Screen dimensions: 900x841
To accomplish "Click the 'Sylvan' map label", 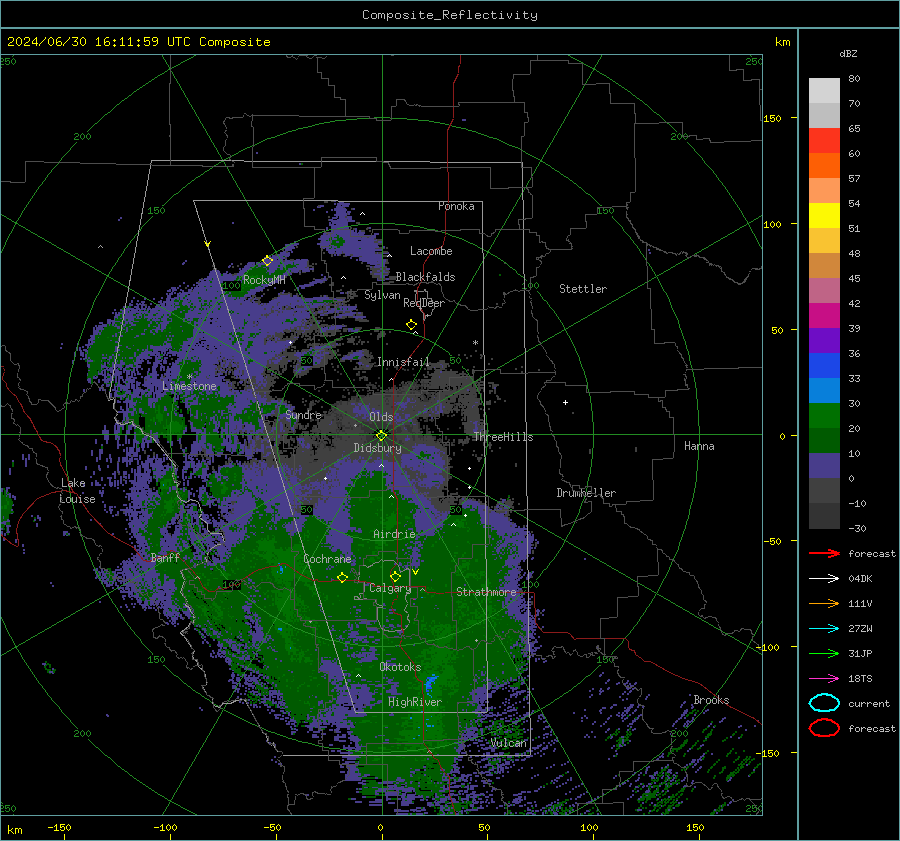I will [382, 295].
